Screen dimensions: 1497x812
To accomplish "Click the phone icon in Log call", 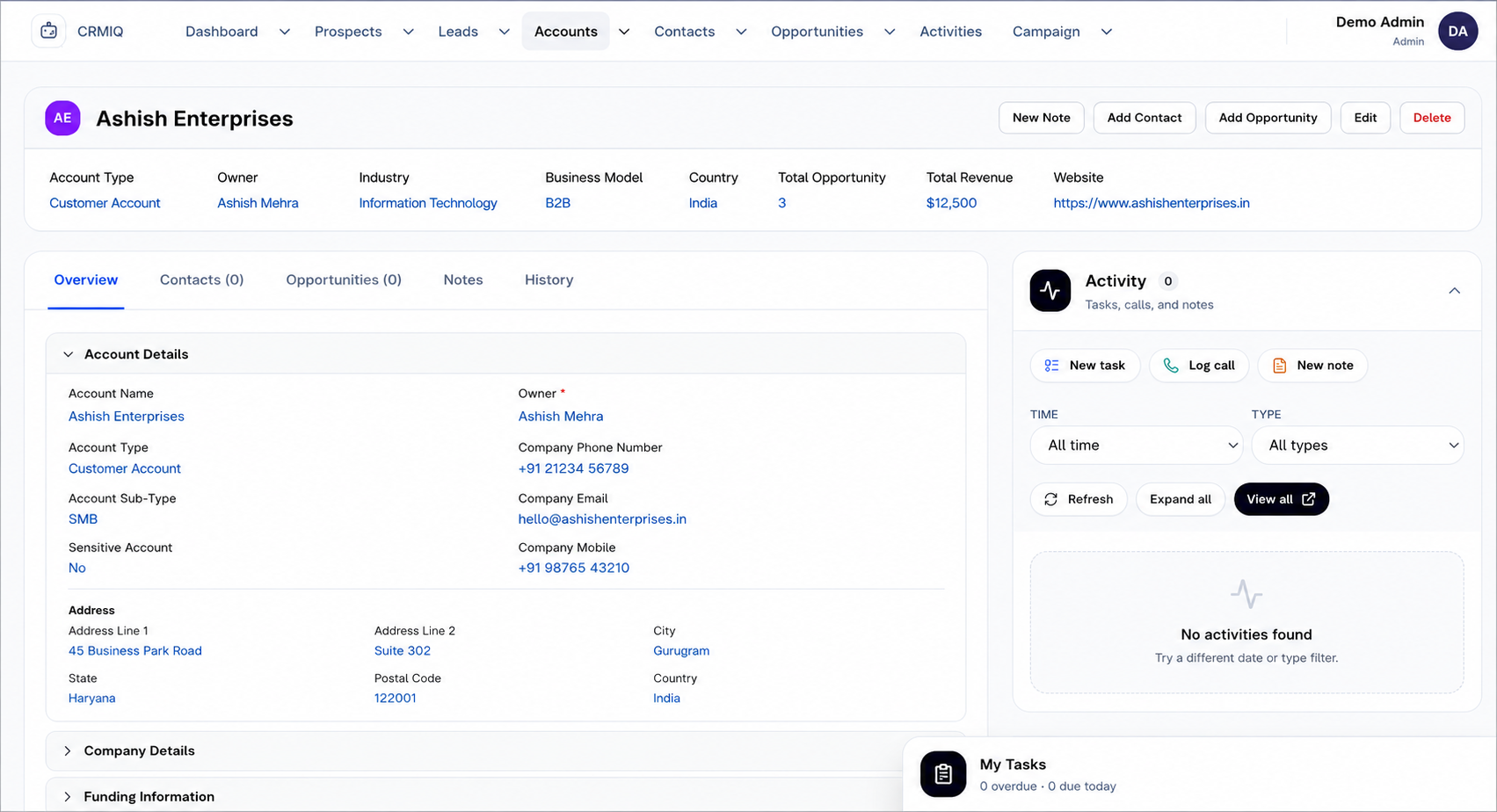I will 1171,366.
